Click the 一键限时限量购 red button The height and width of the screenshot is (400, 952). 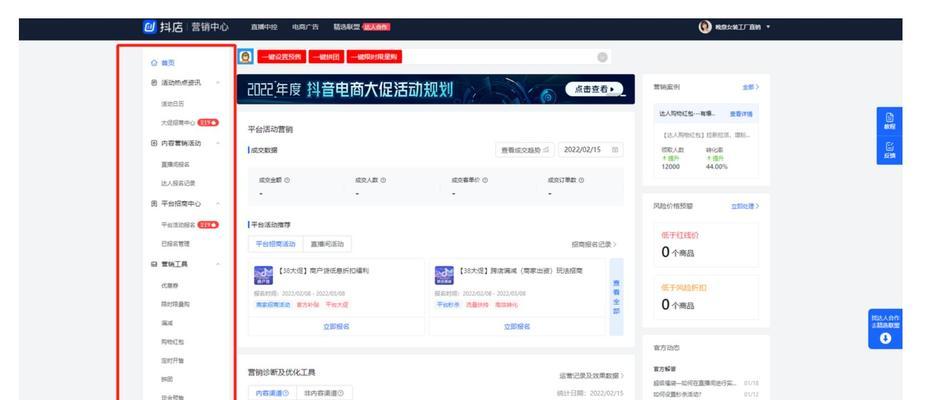tap(375, 56)
